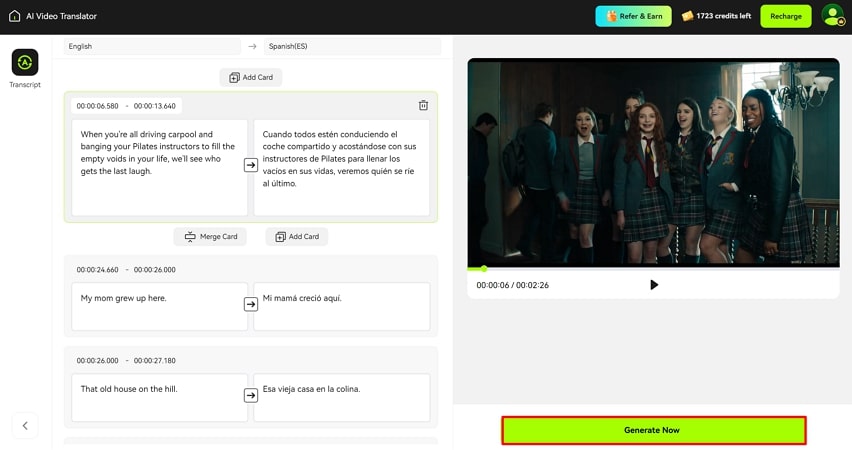Viewport: 852px width, 450px height.
Task: Click the video progress bar
Action: pyautogui.click(x=653, y=268)
